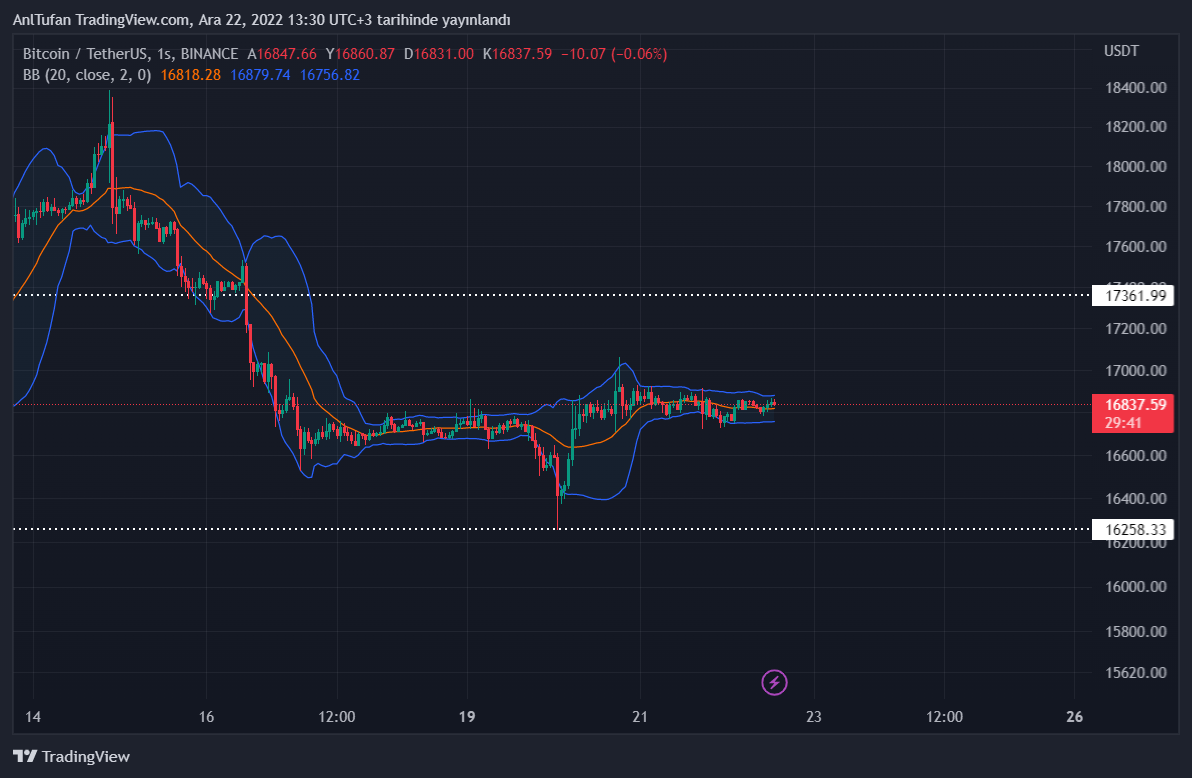Click the purple lightning bolt icon

click(x=774, y=683)
